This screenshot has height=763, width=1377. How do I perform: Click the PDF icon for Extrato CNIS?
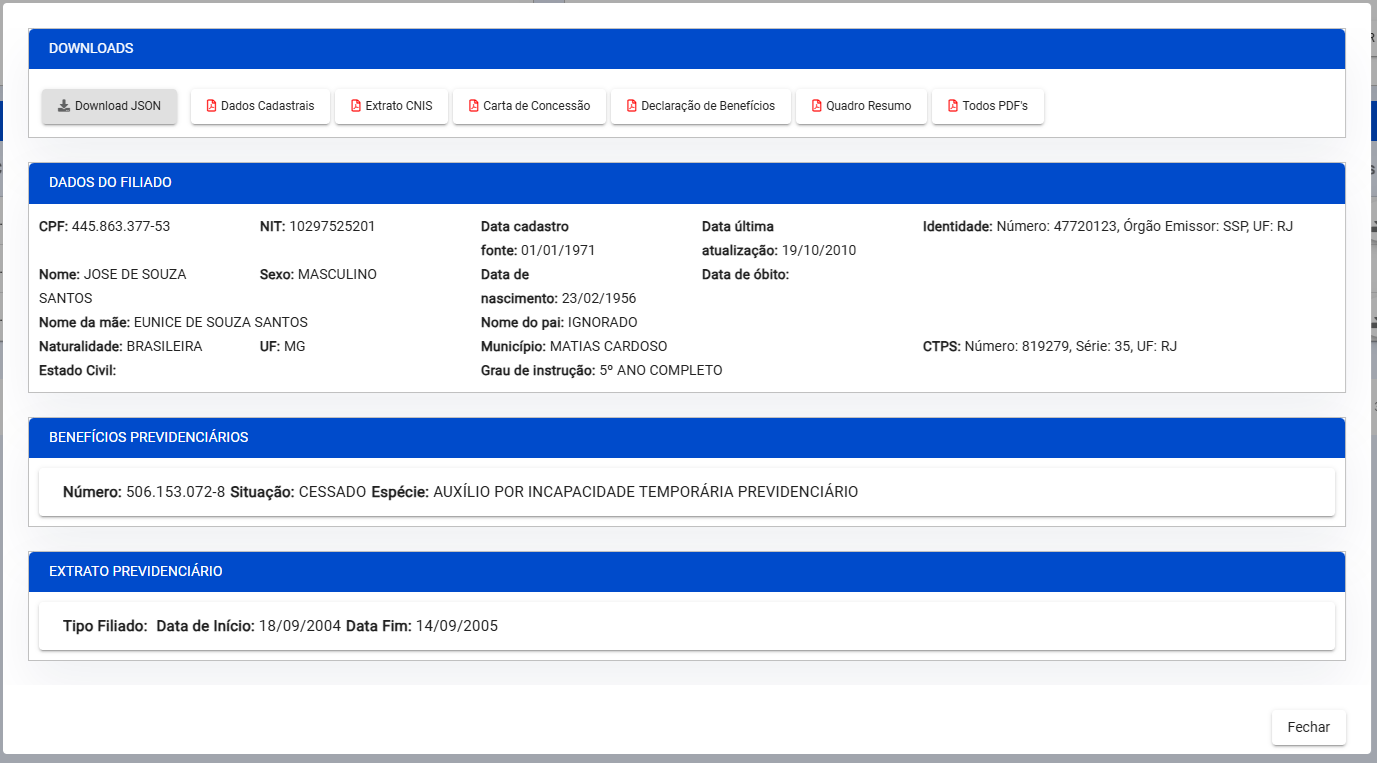click(x=356, y=106)
